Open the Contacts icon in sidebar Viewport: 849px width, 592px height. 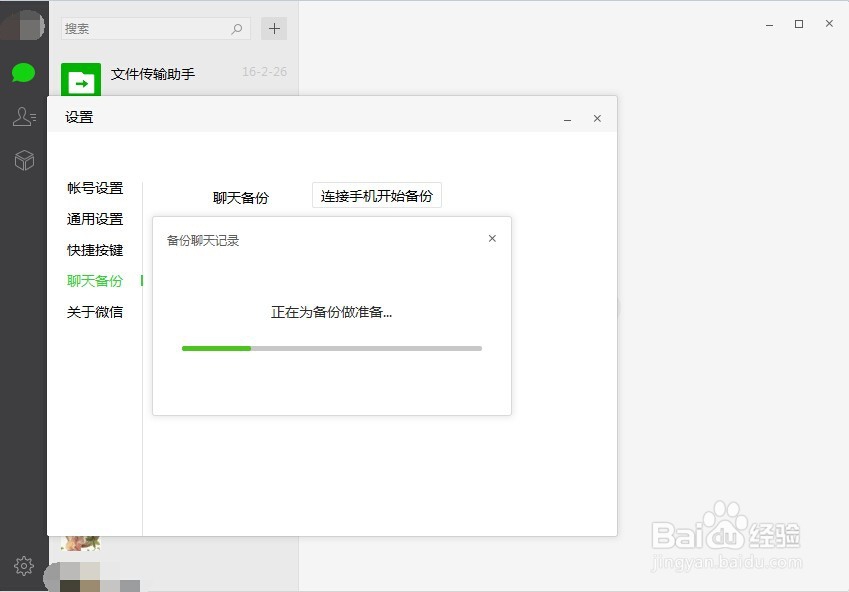pyautogui.click(x=24, y=116)
